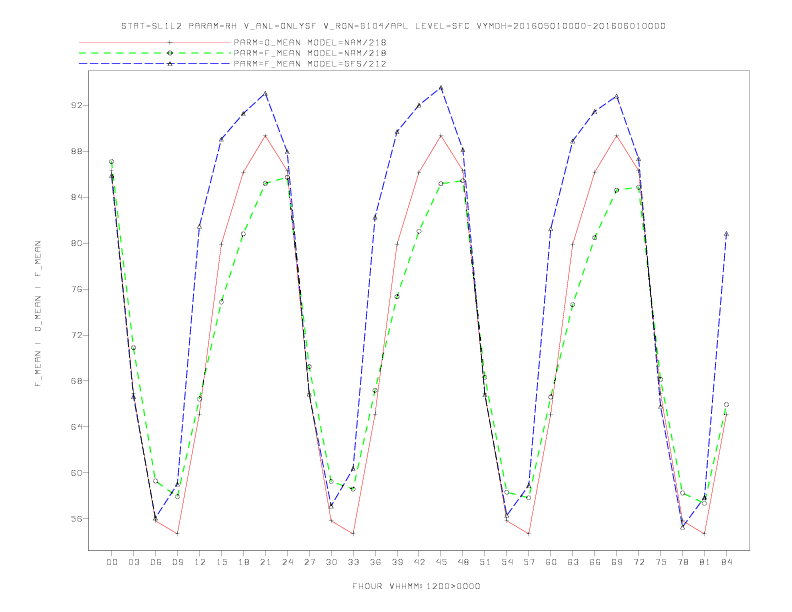Click the rotated y-axis label F_MEAN | O_MEAN | F_MEAN

[38, 314]
